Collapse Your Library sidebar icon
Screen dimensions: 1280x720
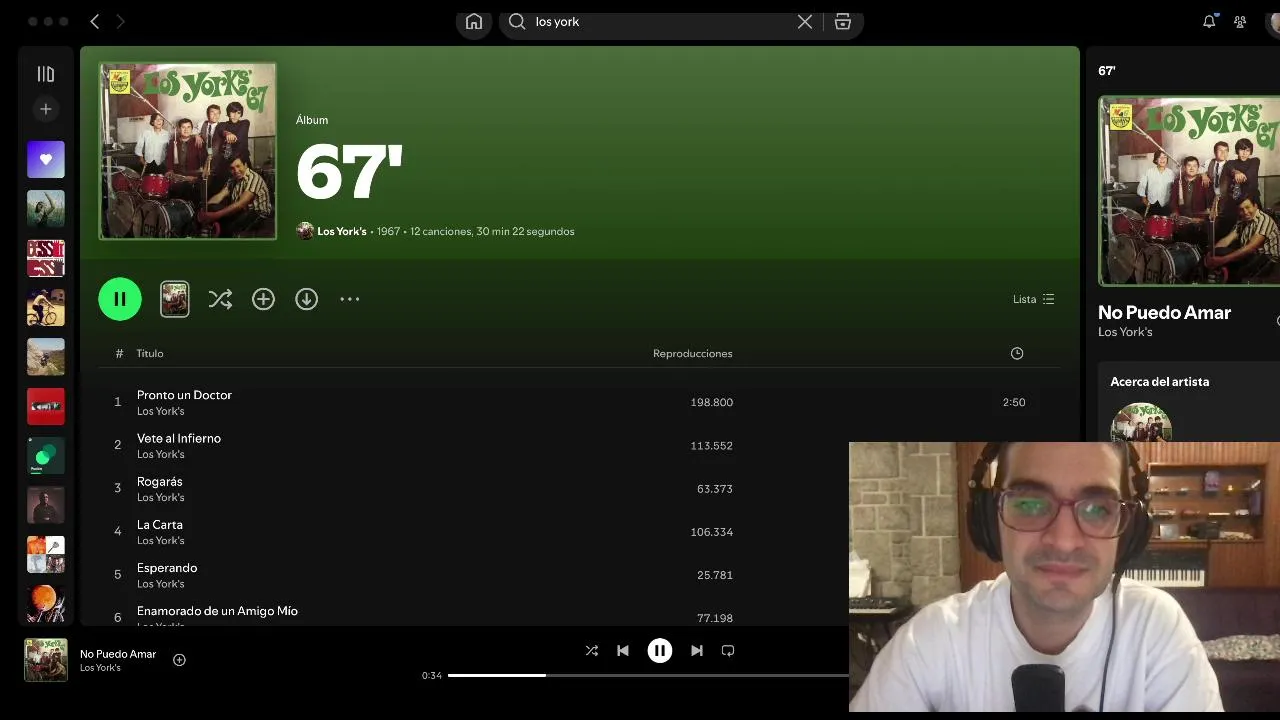click(45, 74)
